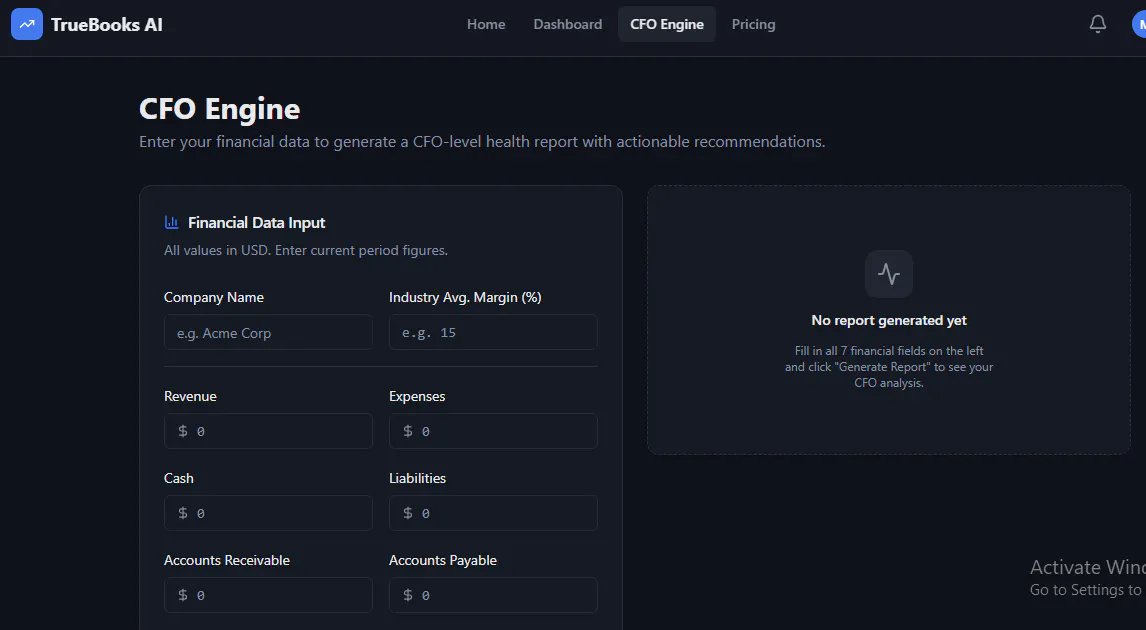Click the Accounts Receivable label
Screen dimensions: 1146x630
(x=227, y=560)
